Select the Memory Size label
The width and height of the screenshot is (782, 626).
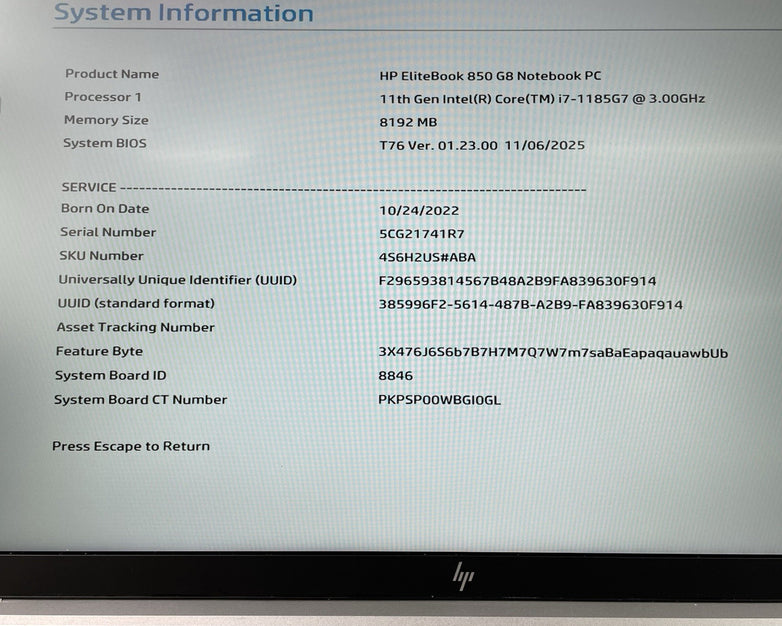click(x=106, y=120)
